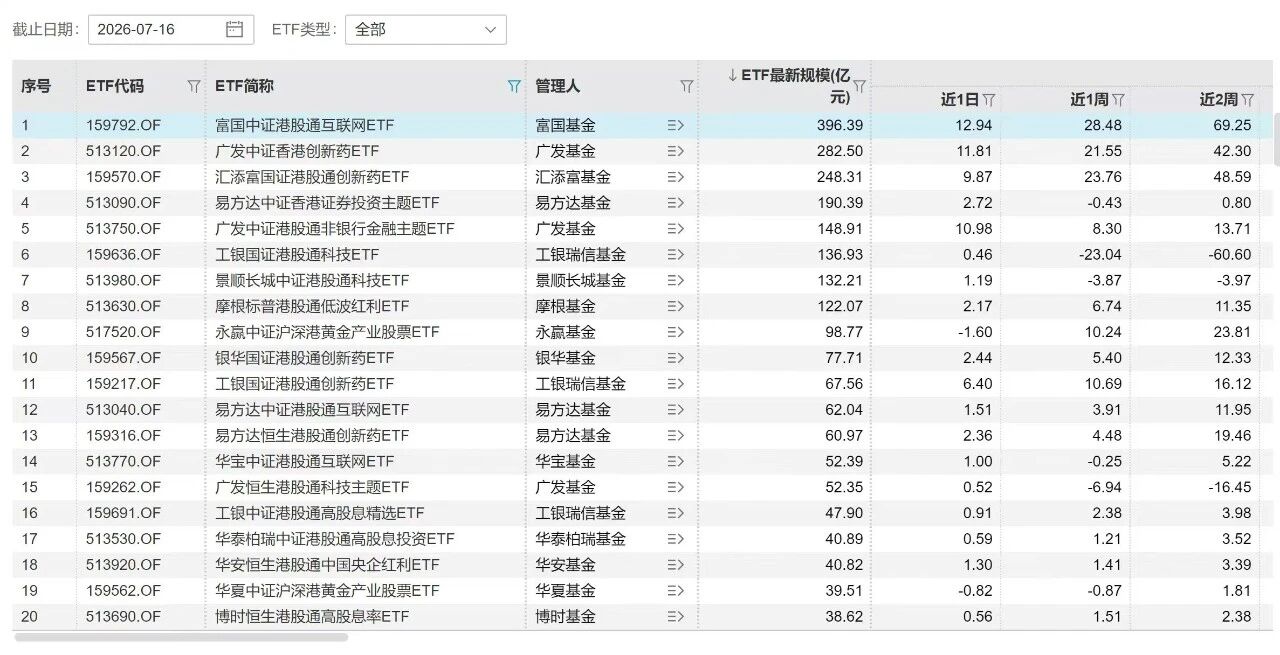Open manager detail icon for 华宝基金

click(675, 461)
